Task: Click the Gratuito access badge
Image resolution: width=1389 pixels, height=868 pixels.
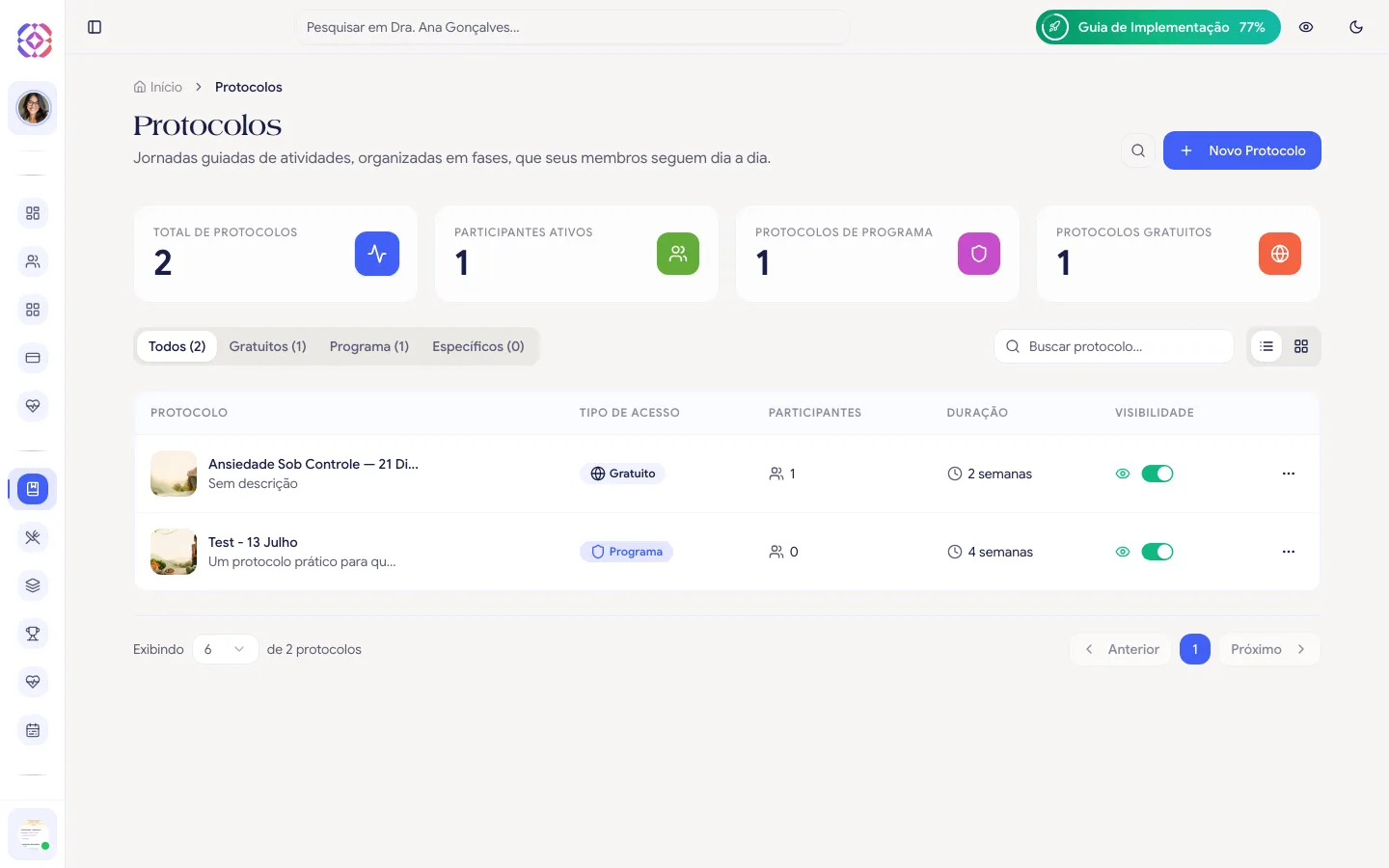Action: tap(622, 474)
